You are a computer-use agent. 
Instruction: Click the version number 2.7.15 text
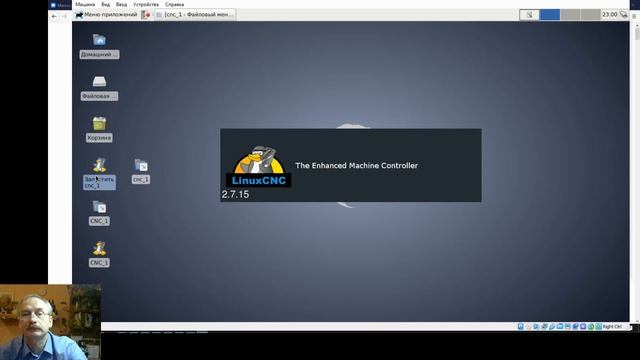pos(235,194)
